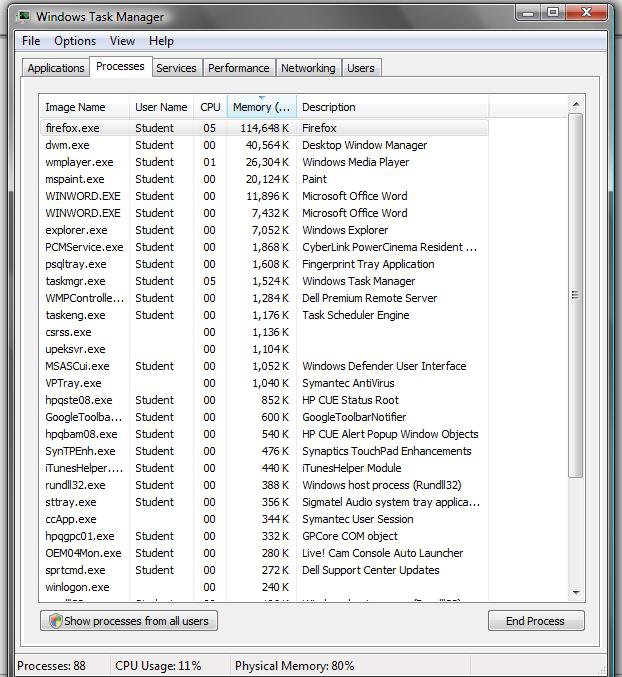Viewport: 622px width, 677px height.
Task: Select the Processes tab
Action: 120,66
